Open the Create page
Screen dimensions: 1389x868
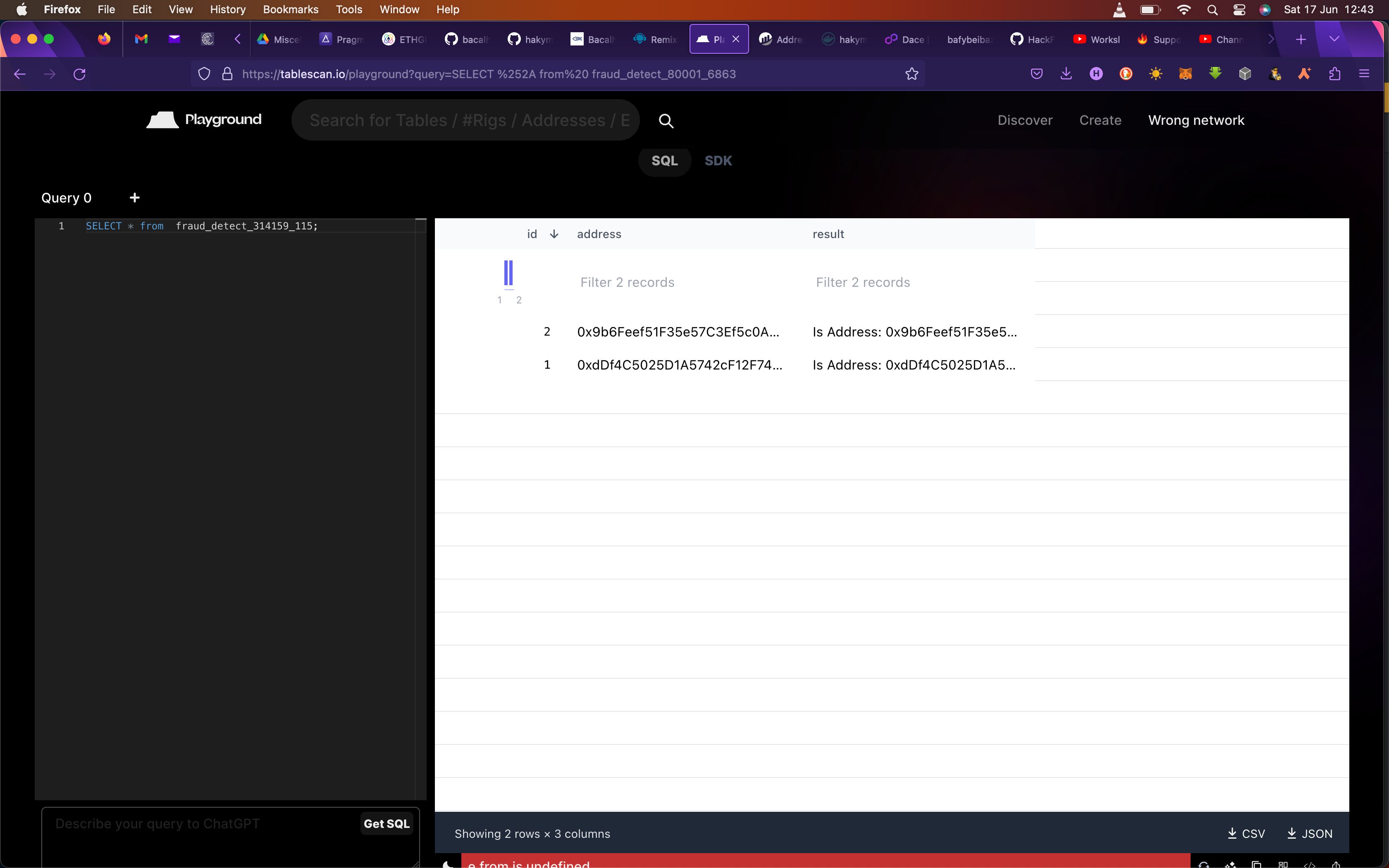tap(1100, 120)
